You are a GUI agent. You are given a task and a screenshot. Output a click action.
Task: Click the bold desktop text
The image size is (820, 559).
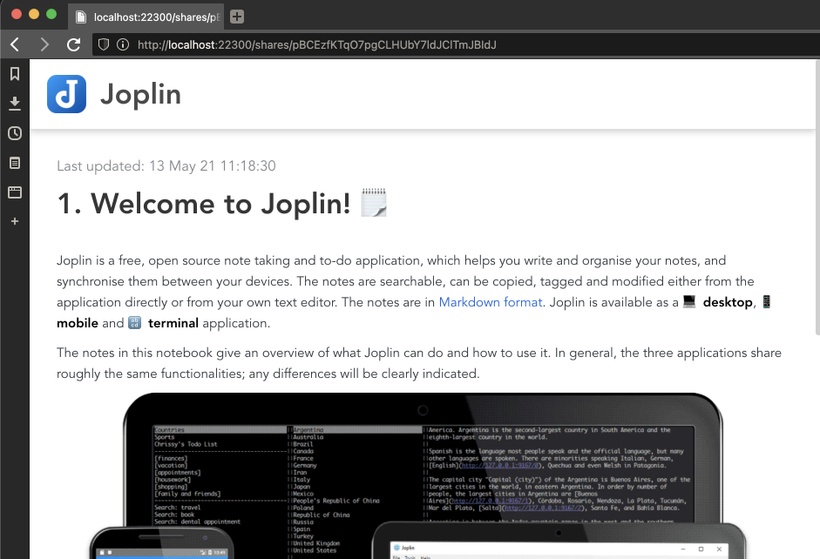[726, 302]
